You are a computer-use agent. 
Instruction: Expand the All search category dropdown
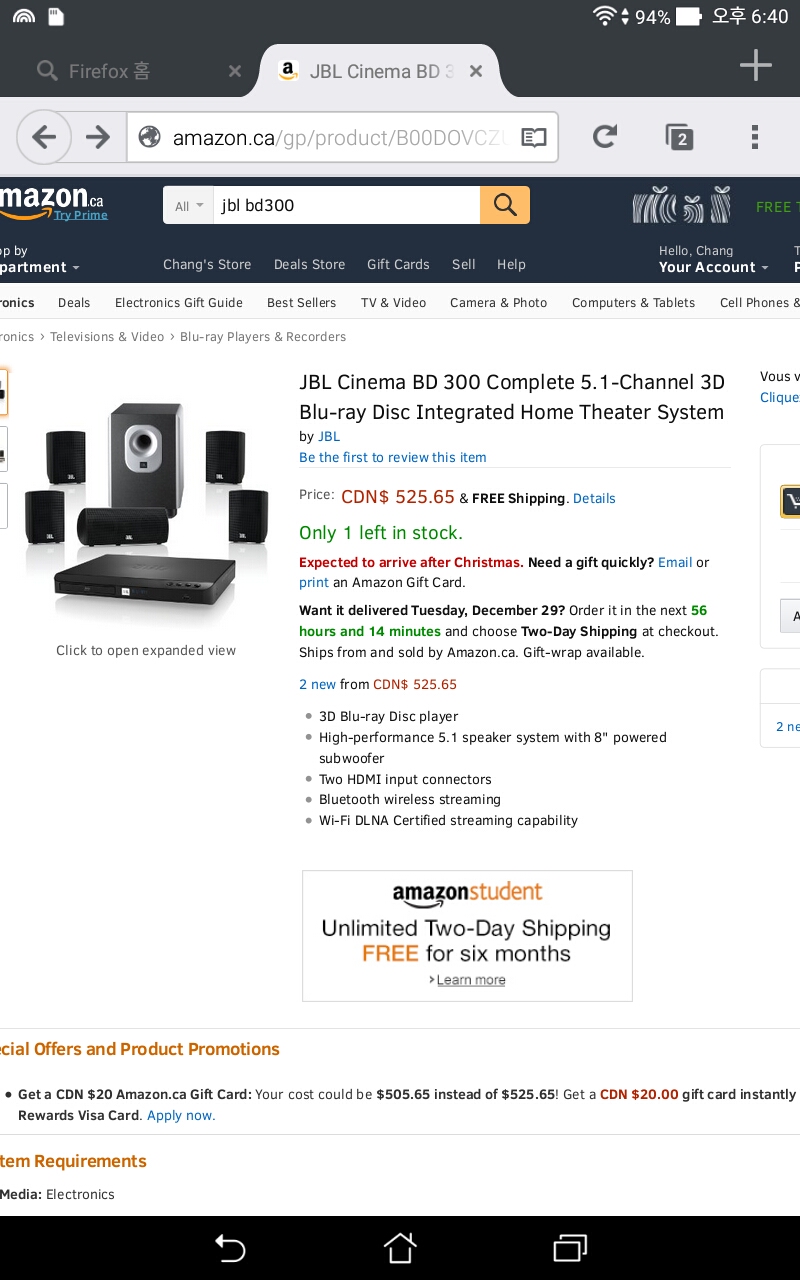(x=188, y=206)
